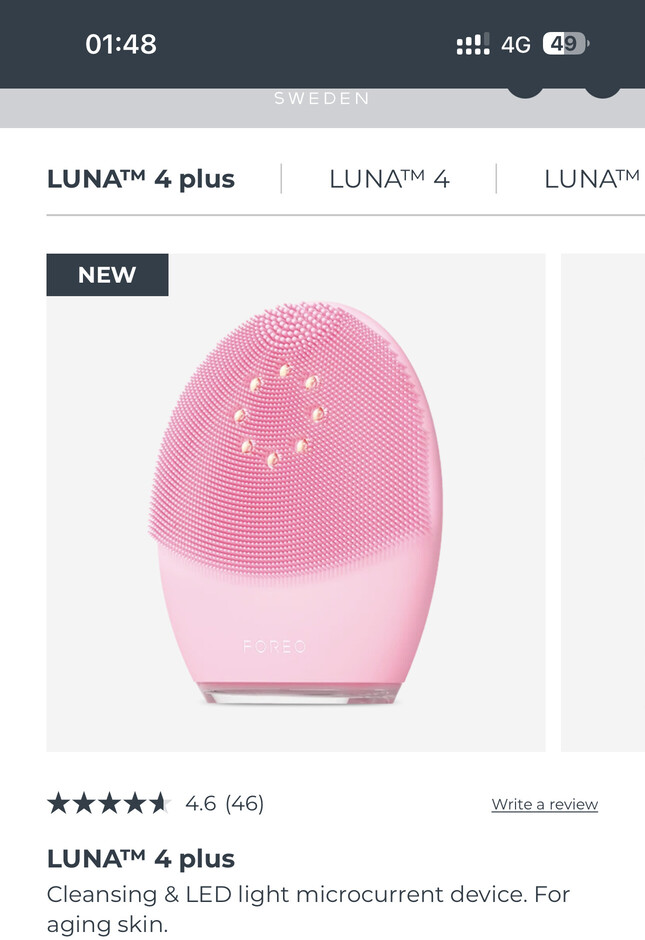The width and height of the screenshot is (645, 940).
Task: Open the pink LUNA 4 plus product image
Action: (296, 502)
